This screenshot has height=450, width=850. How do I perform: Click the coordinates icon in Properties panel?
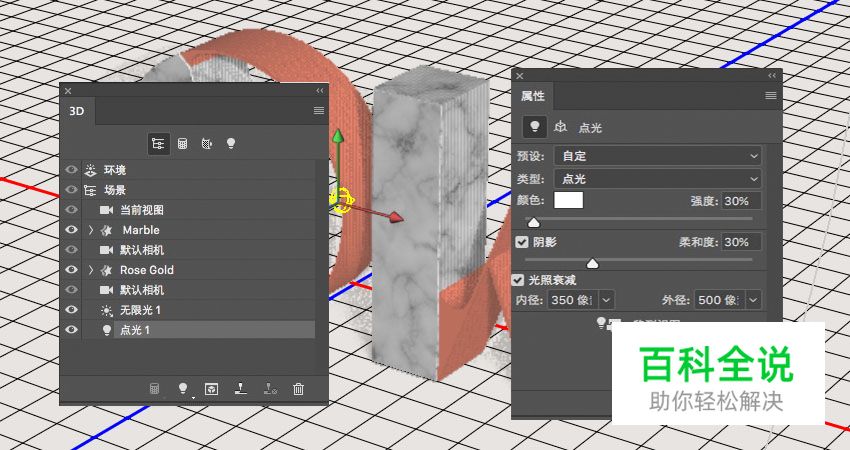coord(561,127)
